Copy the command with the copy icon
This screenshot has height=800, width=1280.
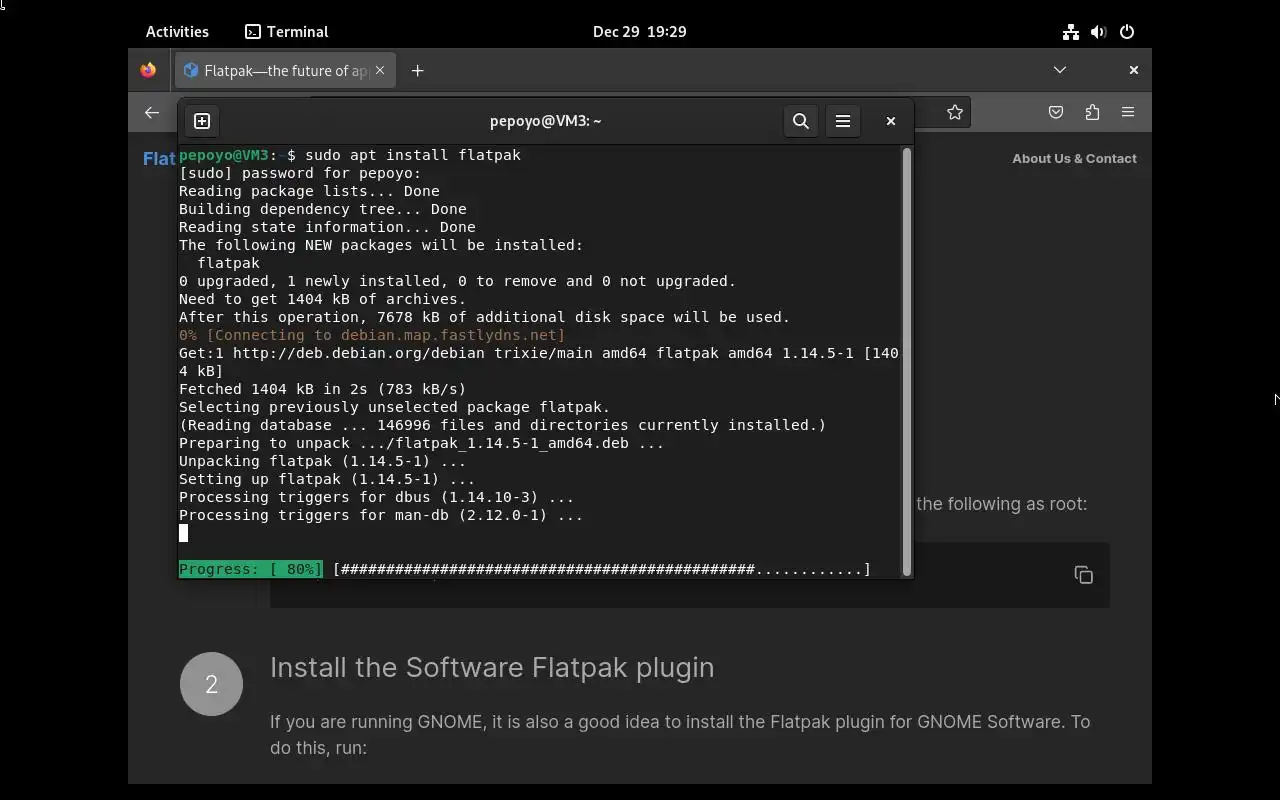[x=1083, y=575]
